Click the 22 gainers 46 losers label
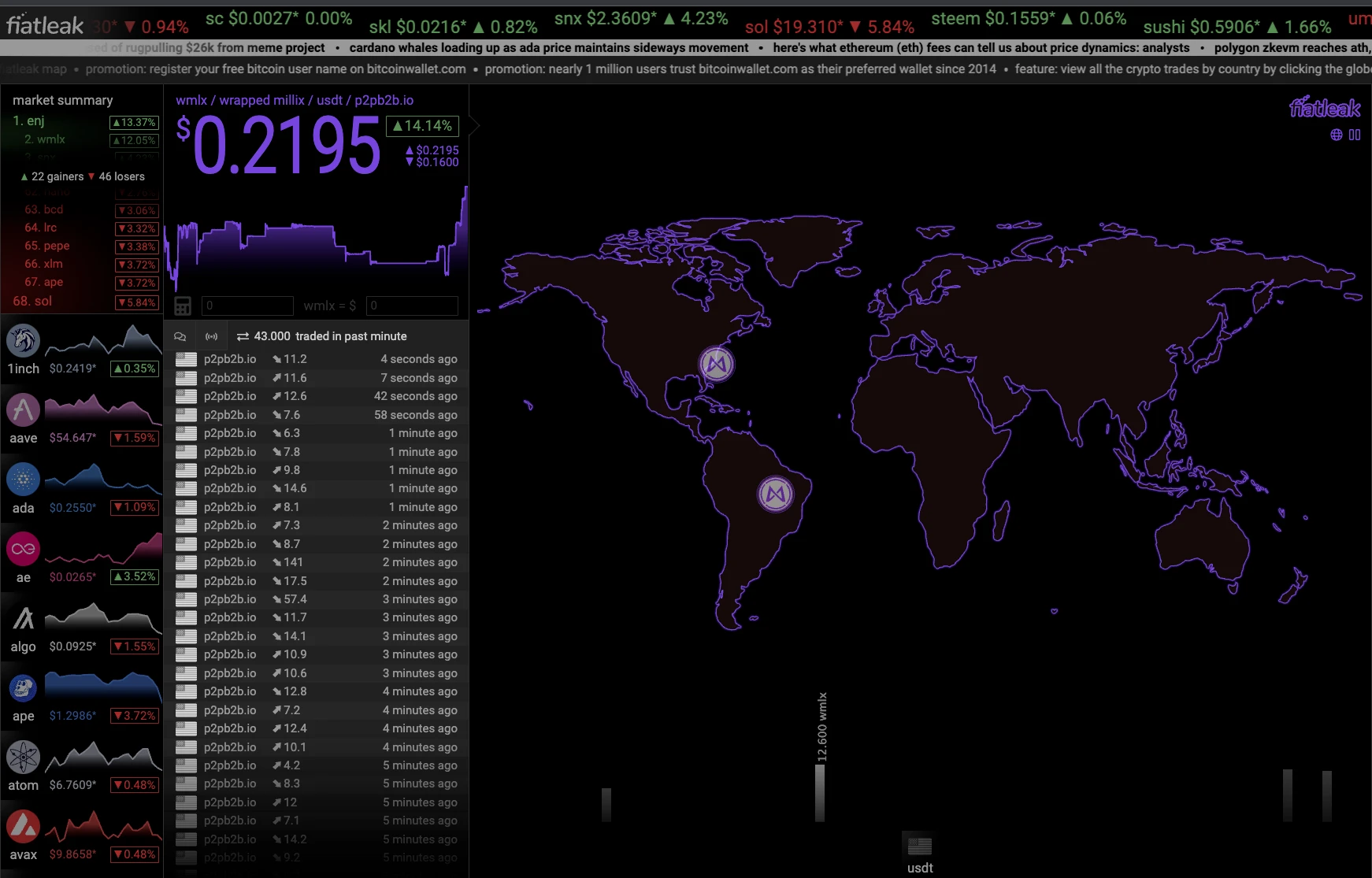 [83, 176]
